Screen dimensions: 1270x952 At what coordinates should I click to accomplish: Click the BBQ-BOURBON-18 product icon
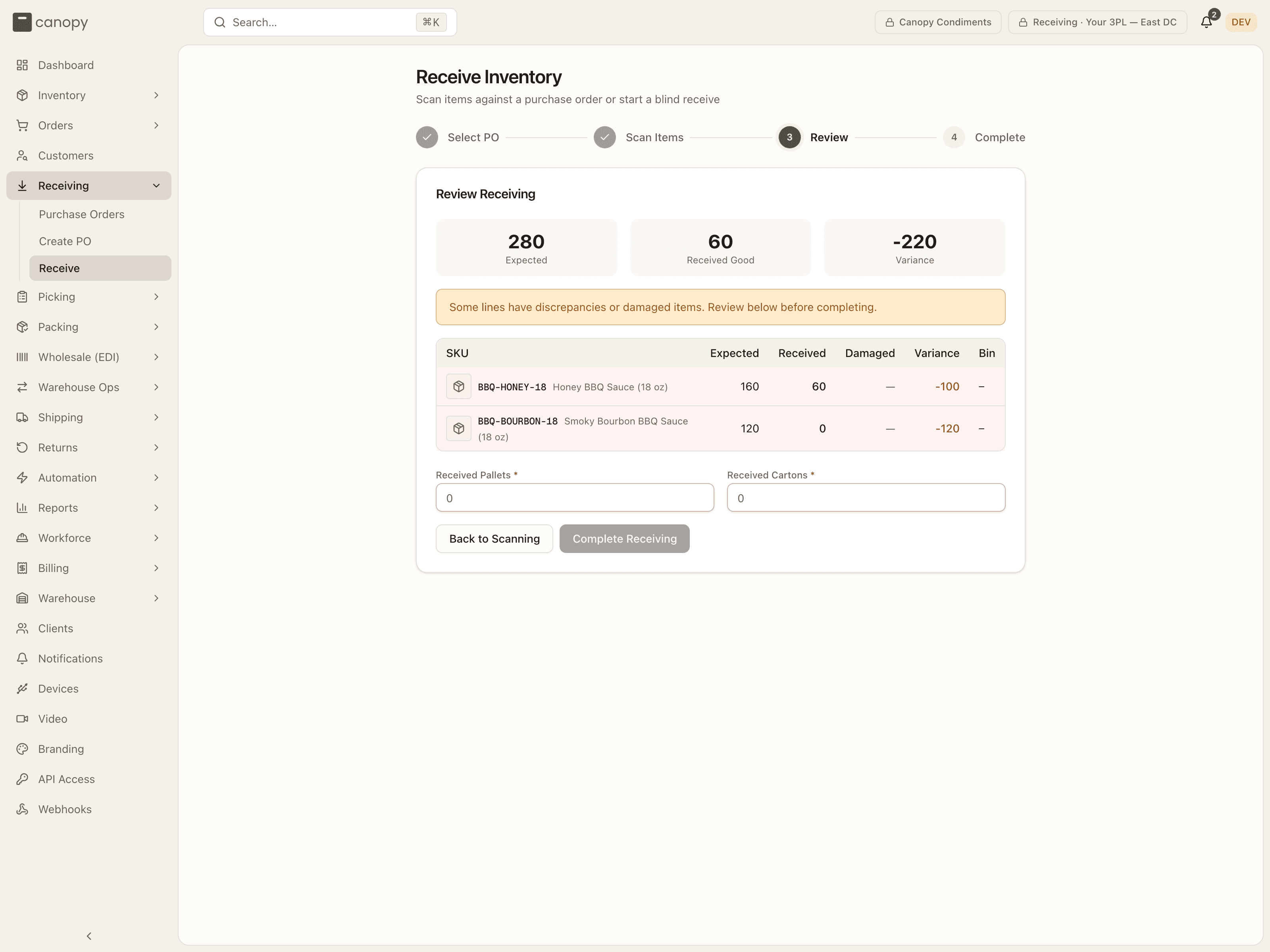458,428
